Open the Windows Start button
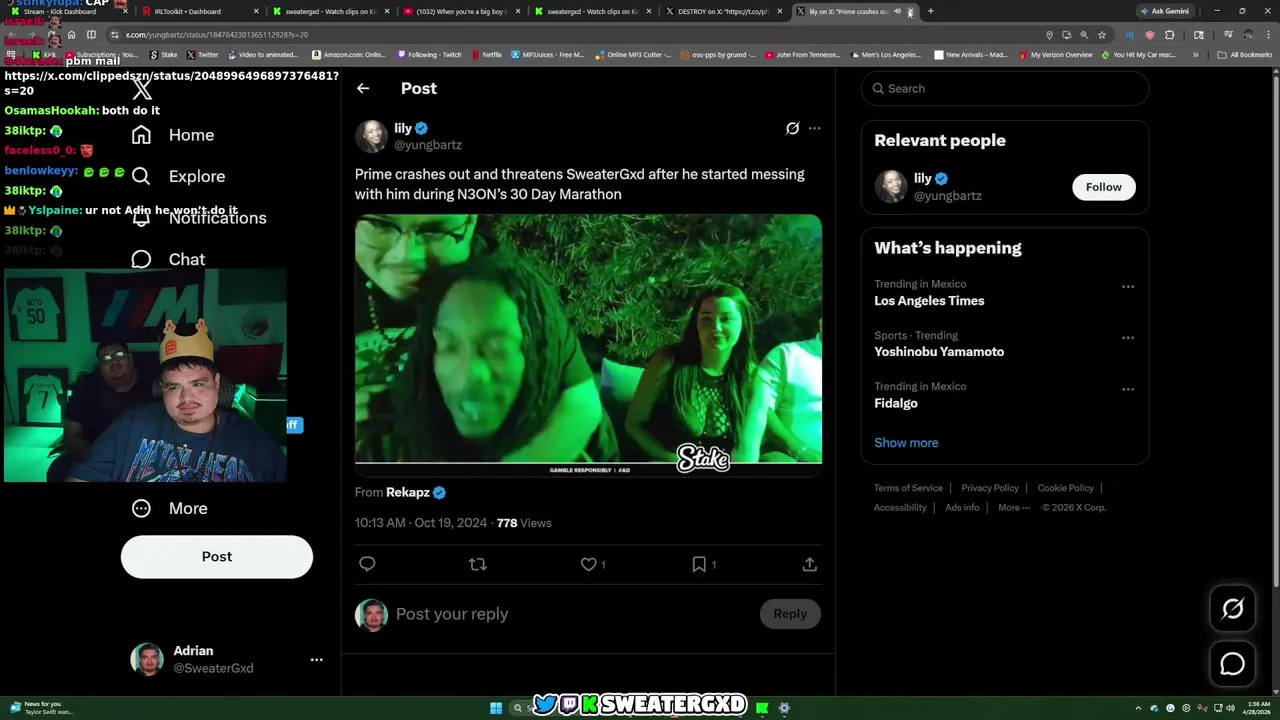 coord(496,708)
